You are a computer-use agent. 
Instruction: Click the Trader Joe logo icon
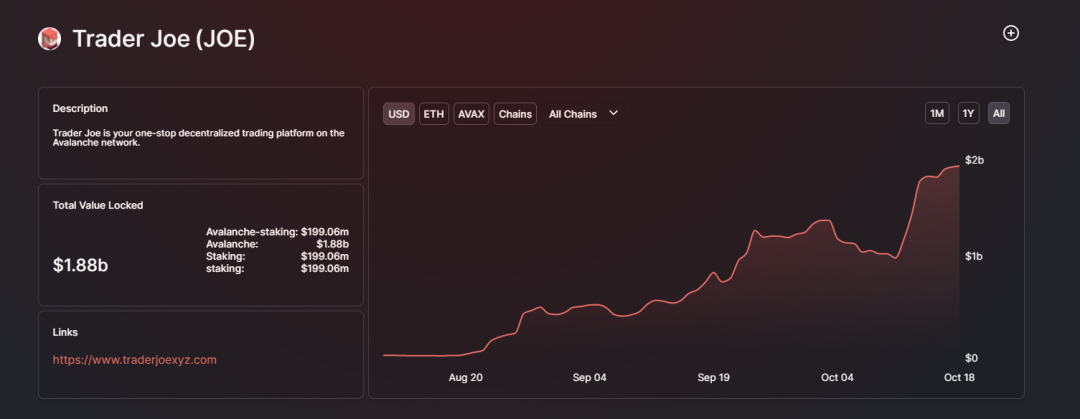[49, 39]
